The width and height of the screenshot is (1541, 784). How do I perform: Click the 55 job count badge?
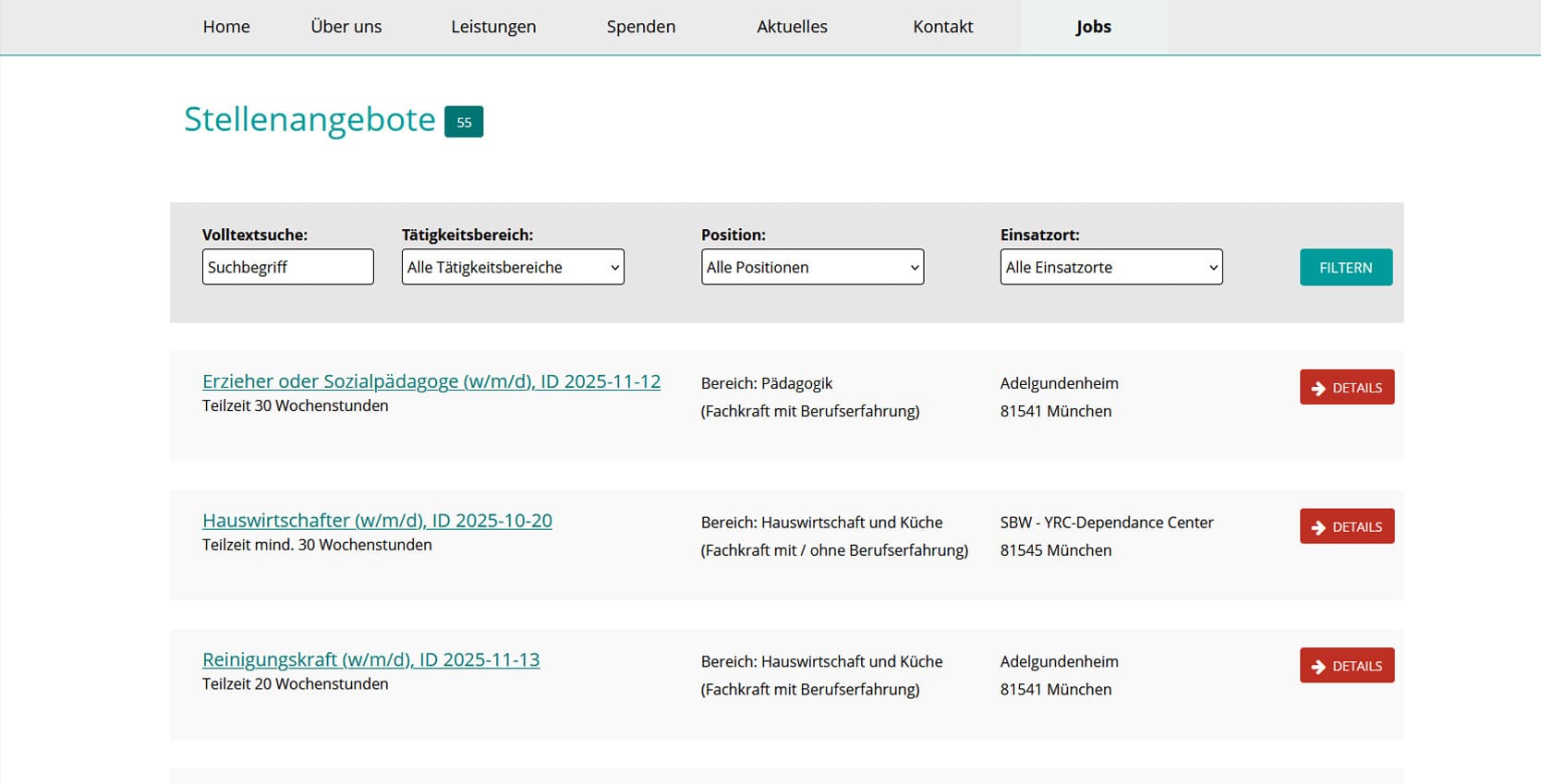pyautogui.click(x=464, y=122)
